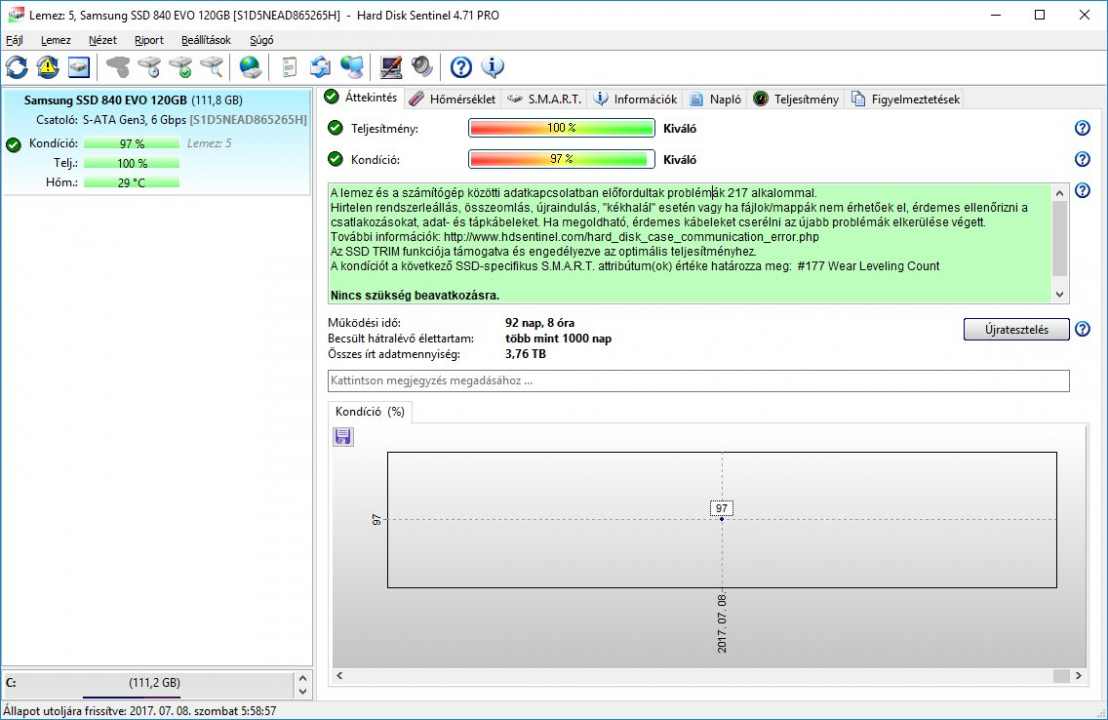Click the text 'Nincs szükség beavatkozásra.'
The image size is (1108, 720).
(415, 295)
